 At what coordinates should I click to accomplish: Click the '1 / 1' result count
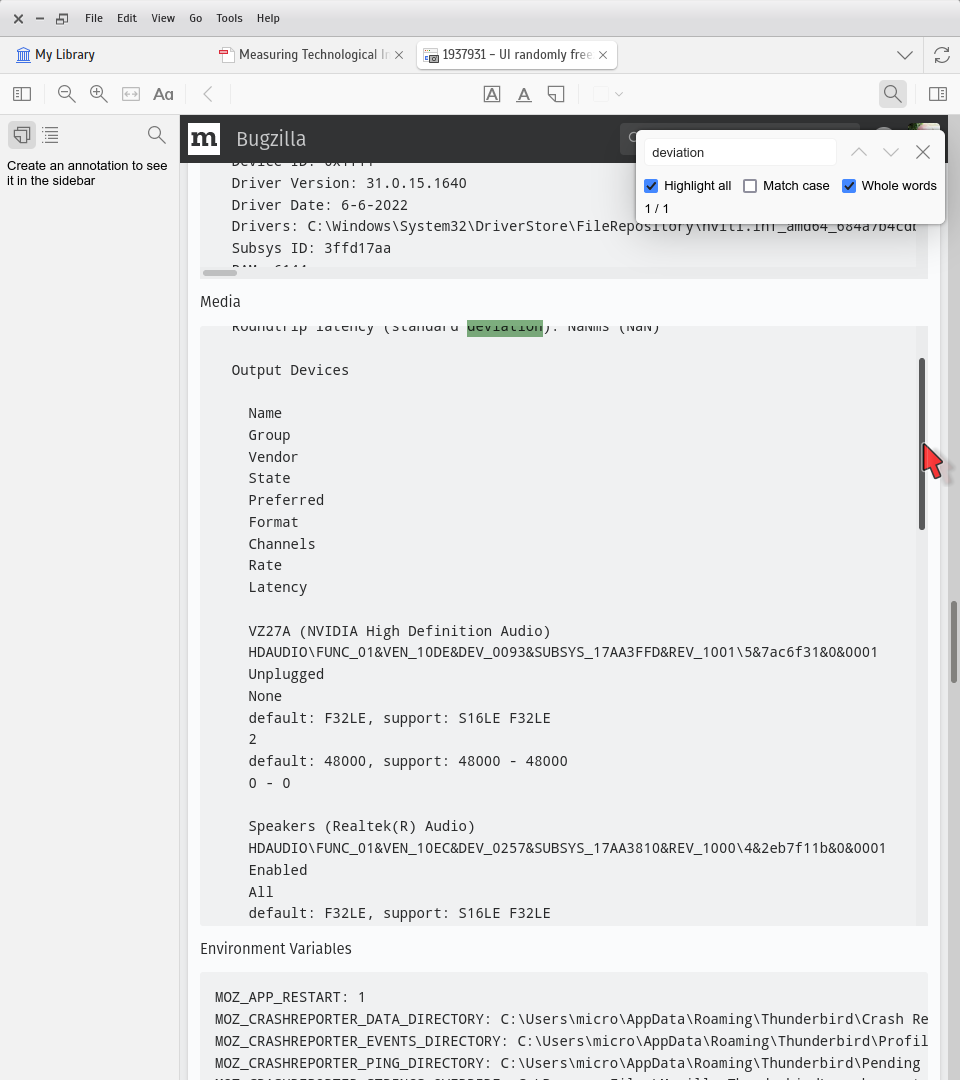pyautogui.click(x=656, y=209)
